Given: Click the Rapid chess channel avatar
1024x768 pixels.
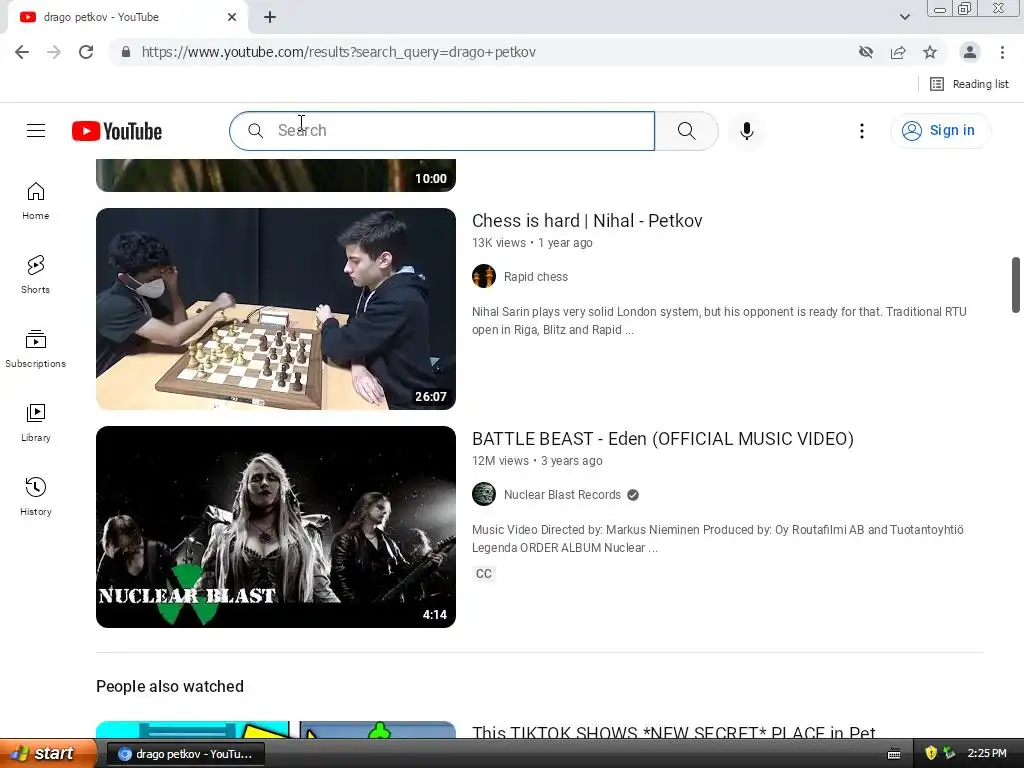Looking at the screenshot, I should pyautogui.click(x=484, y=276).
